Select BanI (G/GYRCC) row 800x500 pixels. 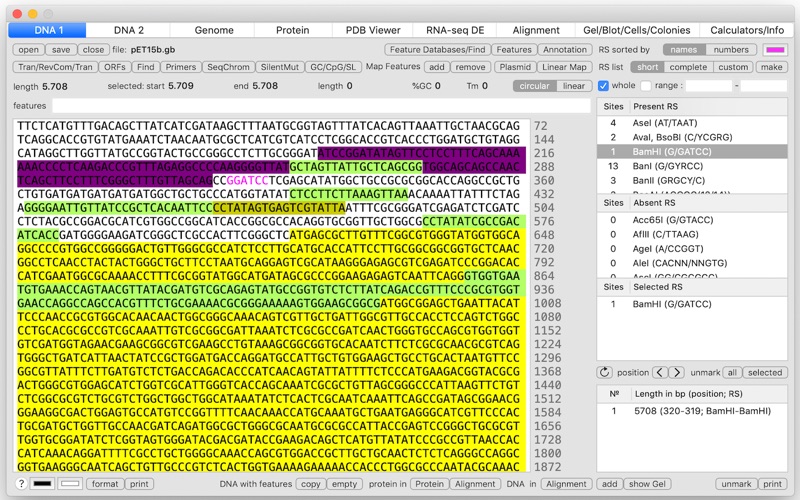692,166
